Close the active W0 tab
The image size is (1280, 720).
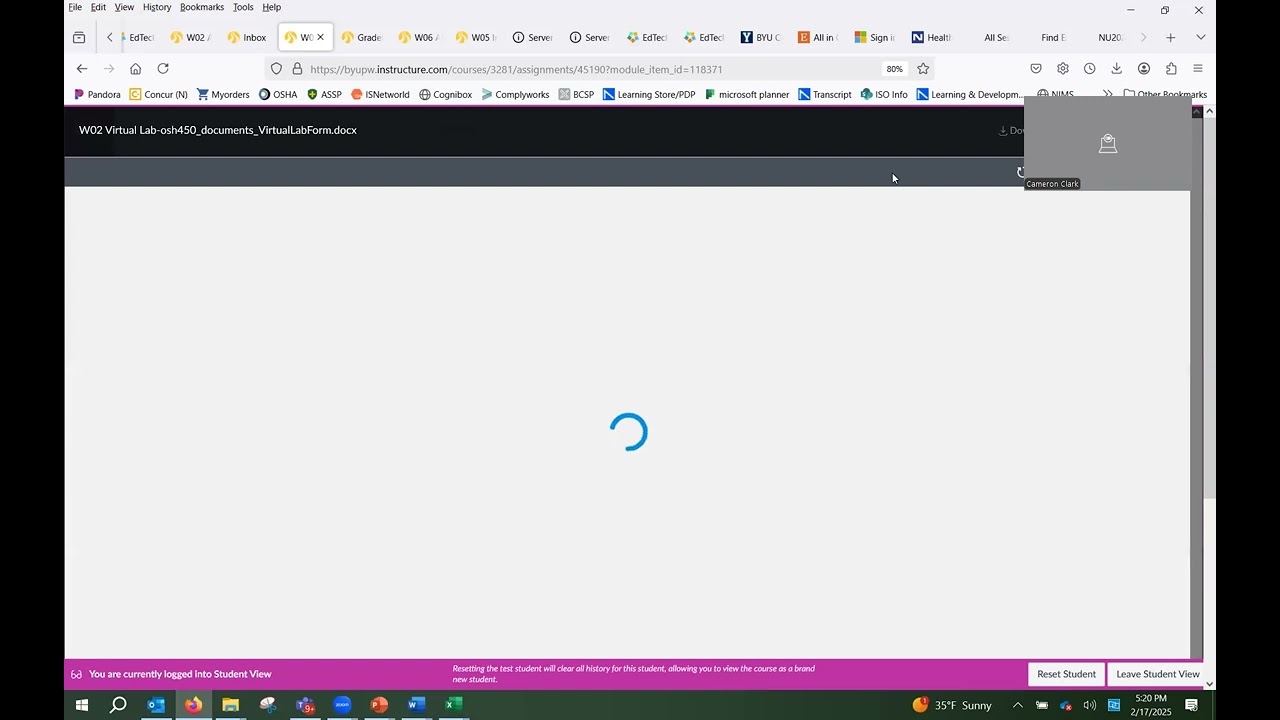[x=320, y=38]
